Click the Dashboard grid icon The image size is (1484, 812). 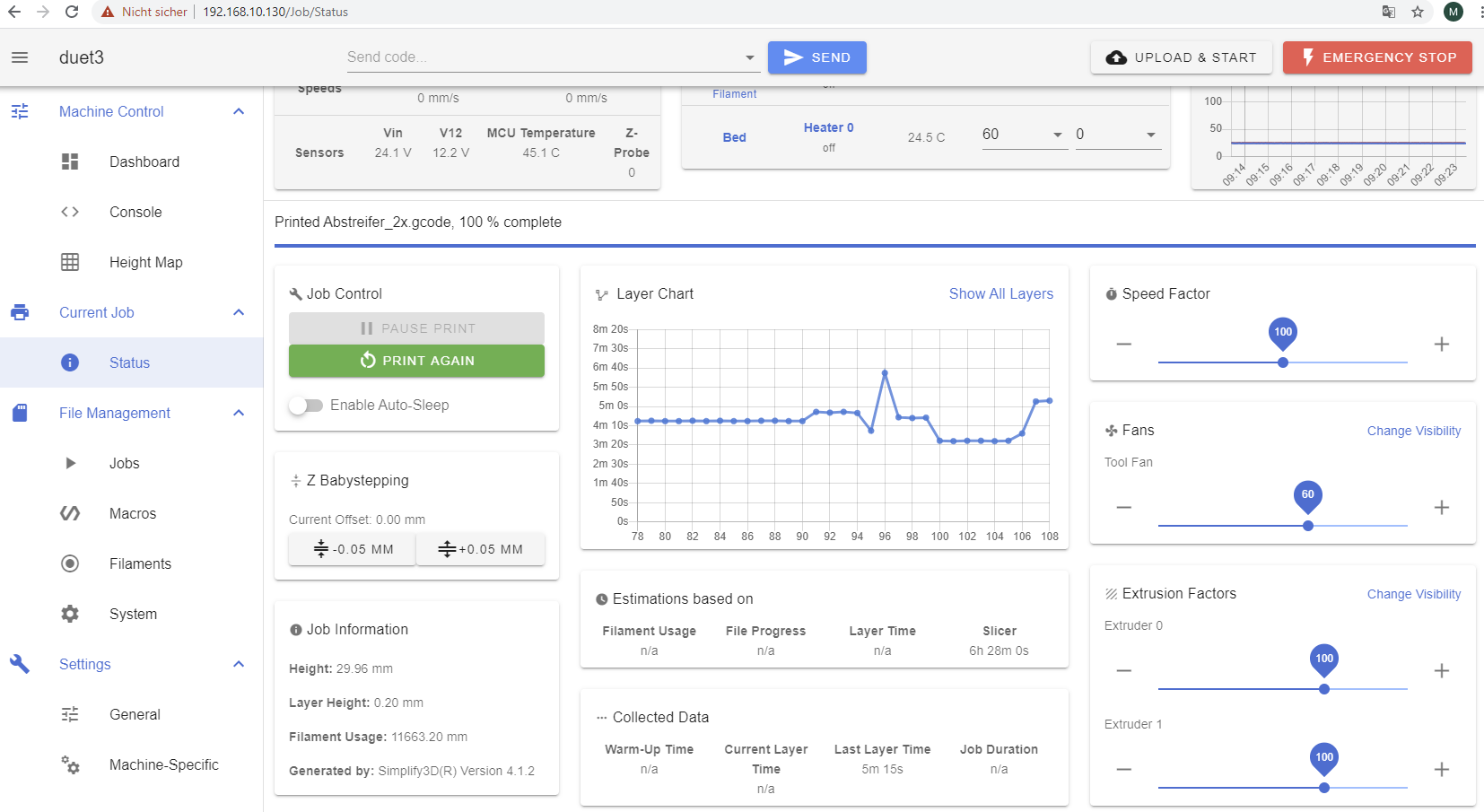click(70, 162)
